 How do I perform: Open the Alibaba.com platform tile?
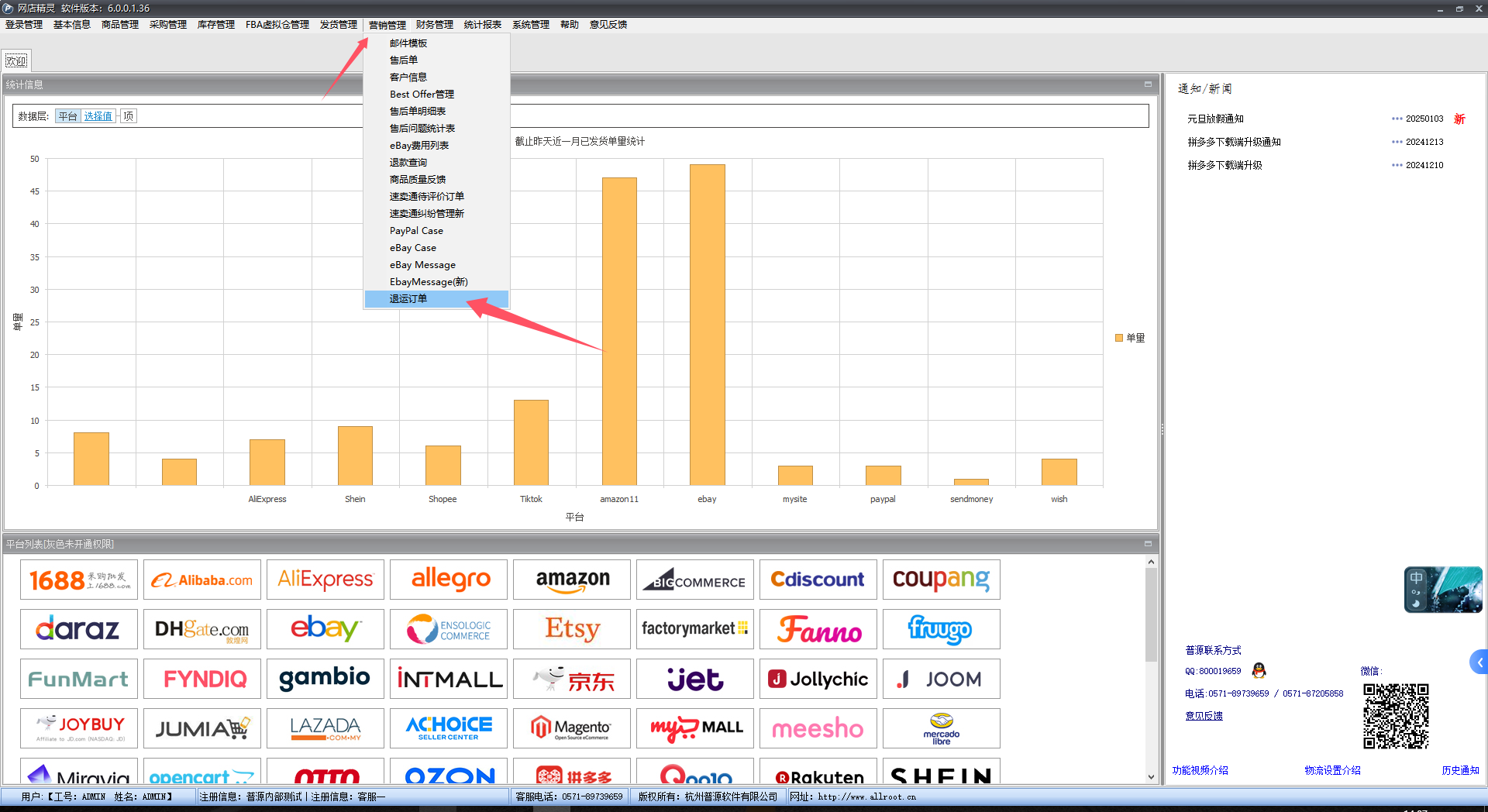click(202, 580)
